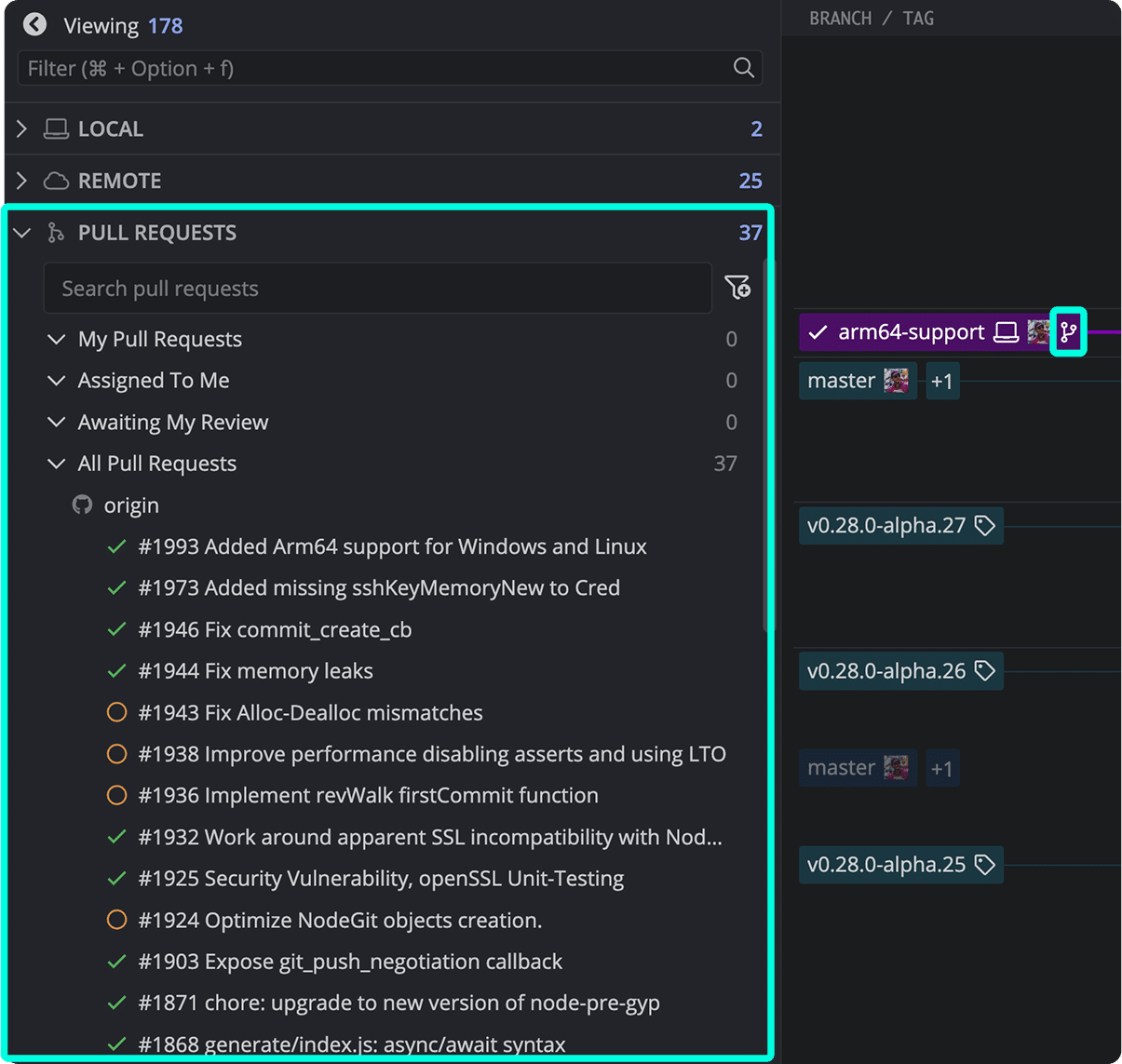Screen dimensions: 1122x1064
Task: Click the laptop icon on arm64-support label
Action: coord(1006,331)
